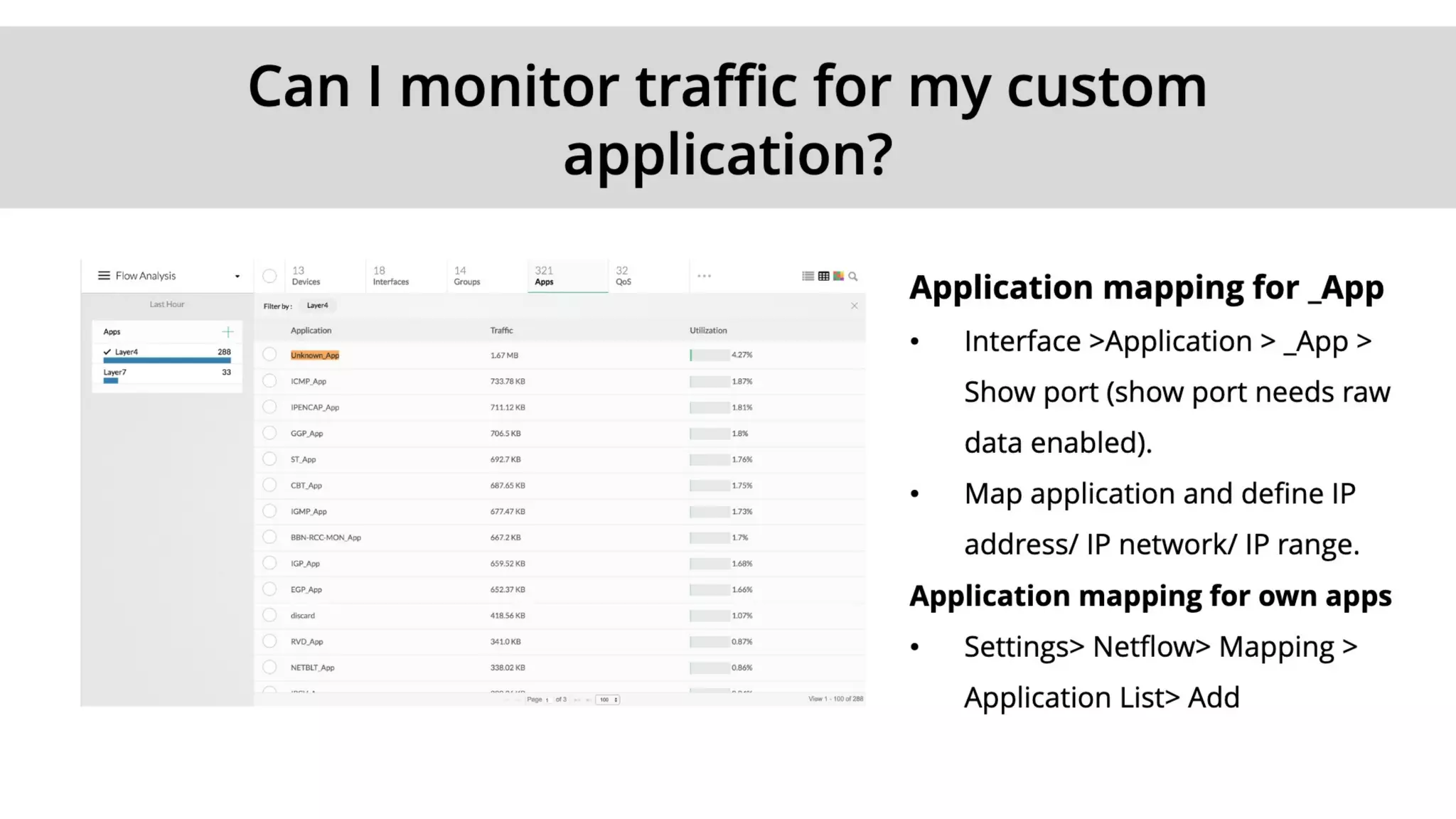Open the highlighted Unknown_App link
This screenshot has width=1456, height=819.
315,355
